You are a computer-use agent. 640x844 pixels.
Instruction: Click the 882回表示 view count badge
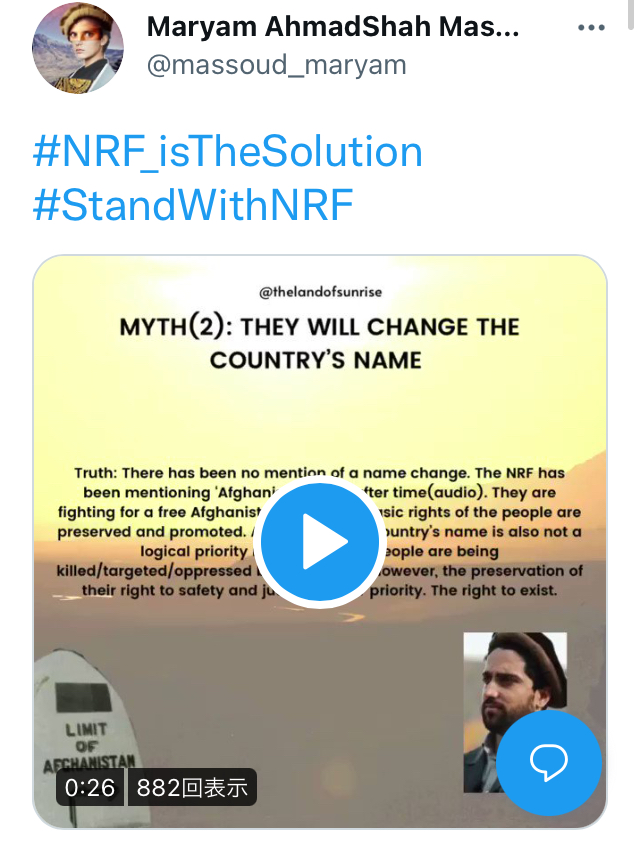click(x=192, y=787)
